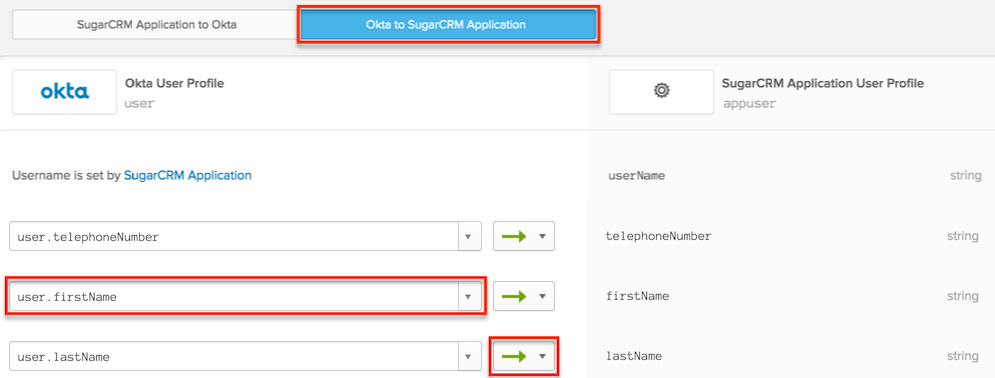This screenshot has height=378, width=995.
Task: Click the user.telephoneNumber input field
Action: click(234, 237)
